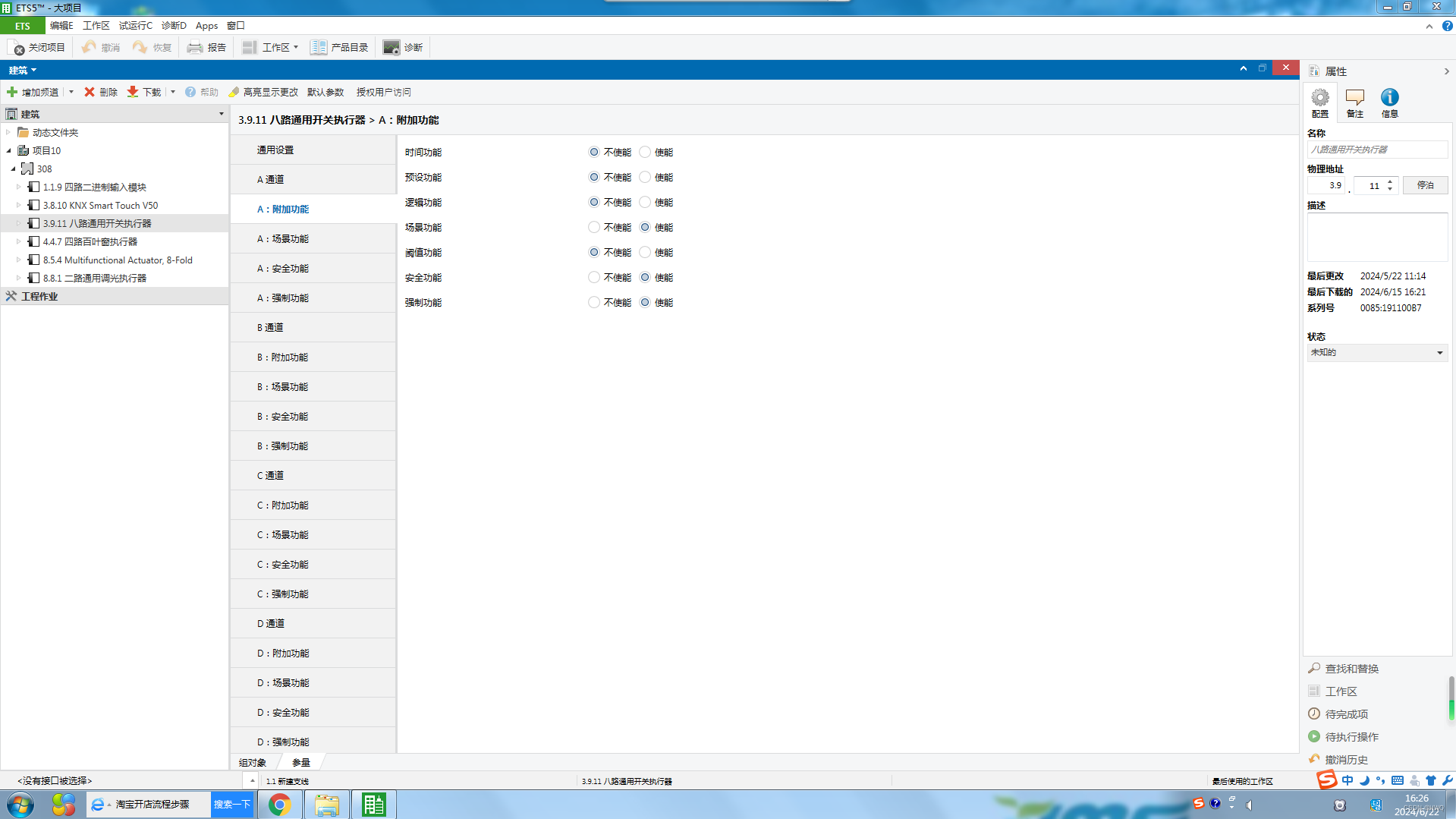Collapse the 308 tree node
The height and width of the screenshot is (819, 1456).
click(x=13, y=169)
